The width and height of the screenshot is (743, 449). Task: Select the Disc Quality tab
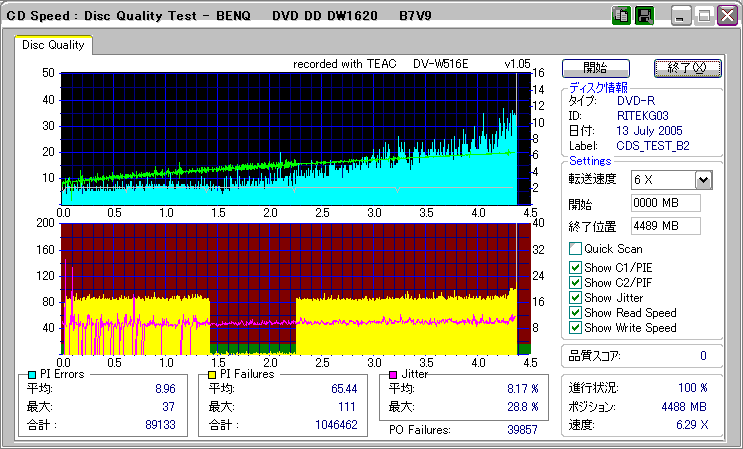point(53,45)
